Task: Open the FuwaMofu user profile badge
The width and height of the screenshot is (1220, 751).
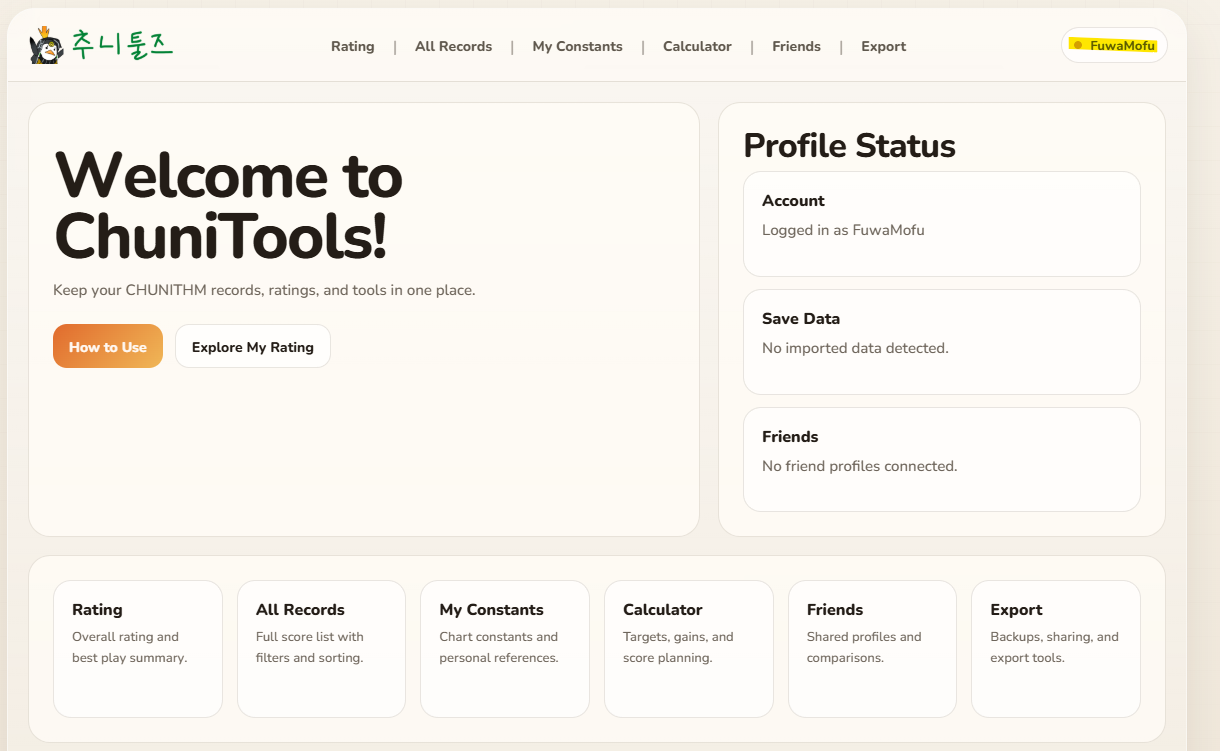Action: click(x=1121, y=45)
